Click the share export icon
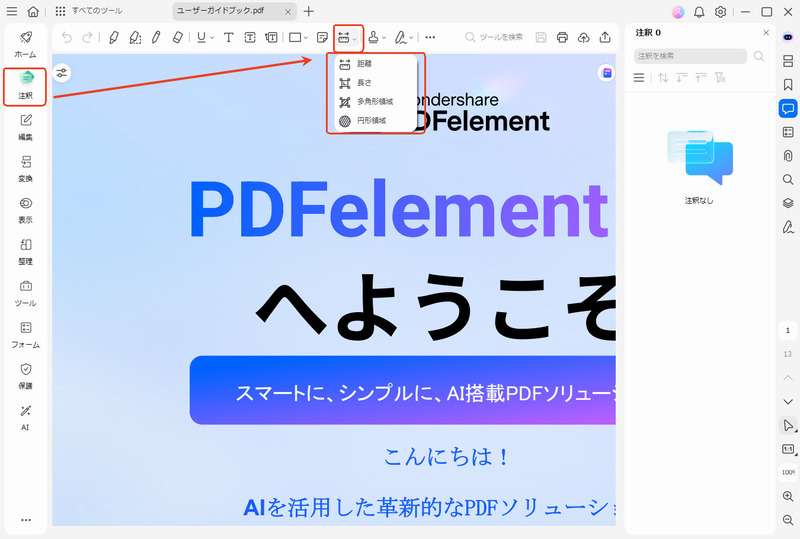 coord(605,37)
